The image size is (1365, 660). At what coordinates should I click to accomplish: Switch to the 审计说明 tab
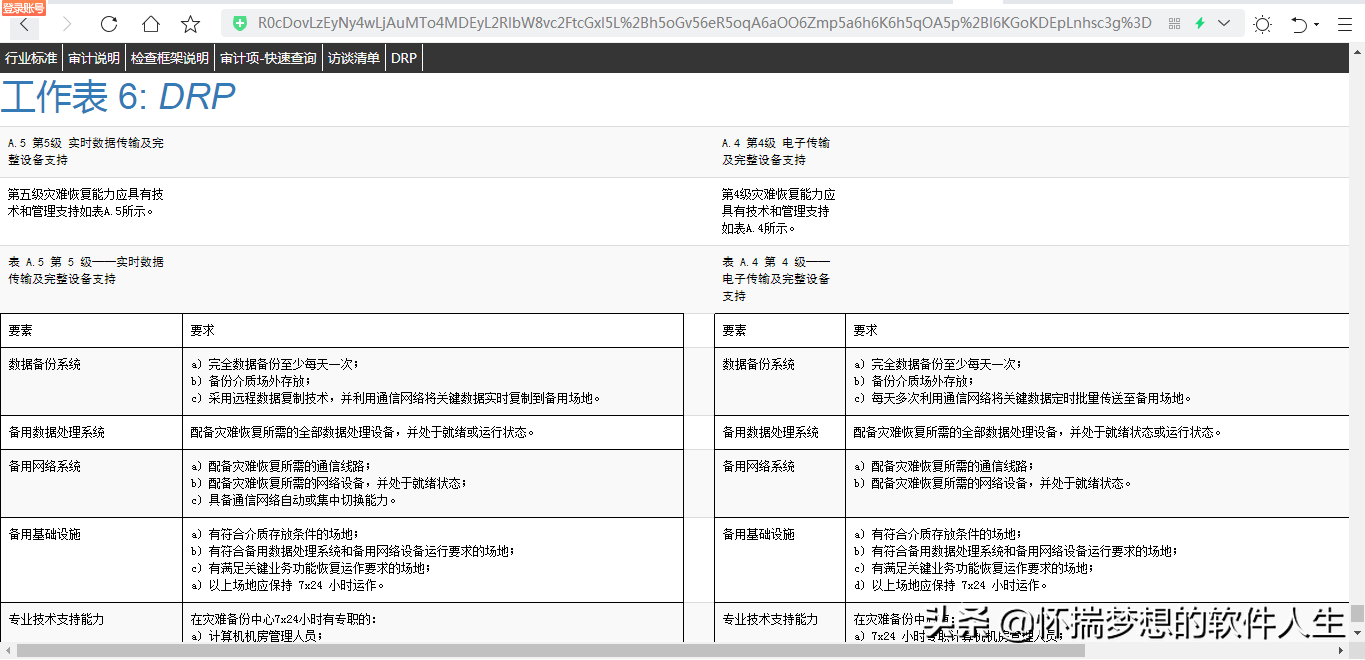(94, 58)
